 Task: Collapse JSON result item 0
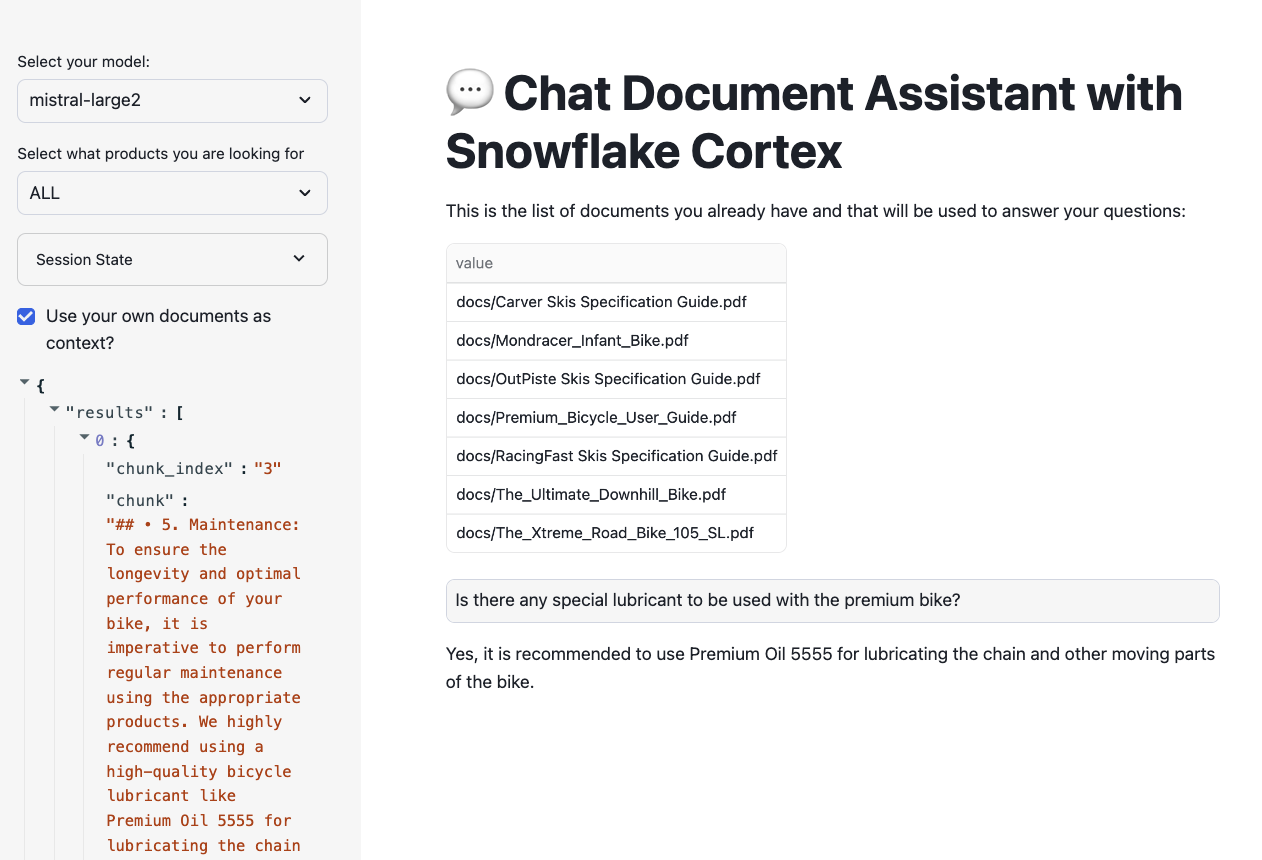[x=85, y=437]
